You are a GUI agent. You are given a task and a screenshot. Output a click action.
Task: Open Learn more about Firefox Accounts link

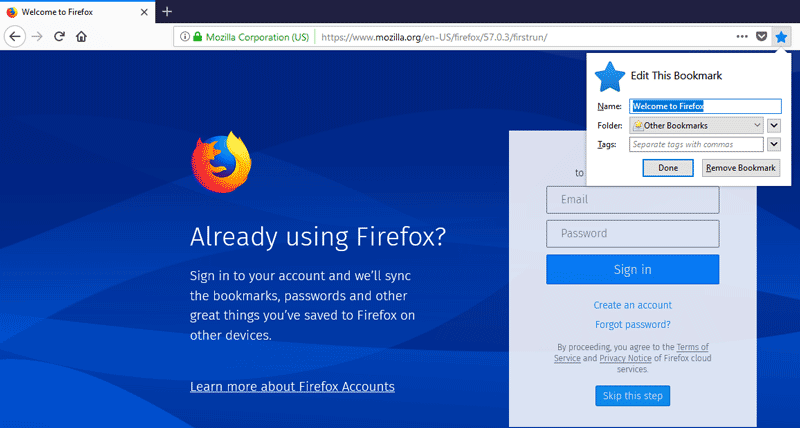292,387
